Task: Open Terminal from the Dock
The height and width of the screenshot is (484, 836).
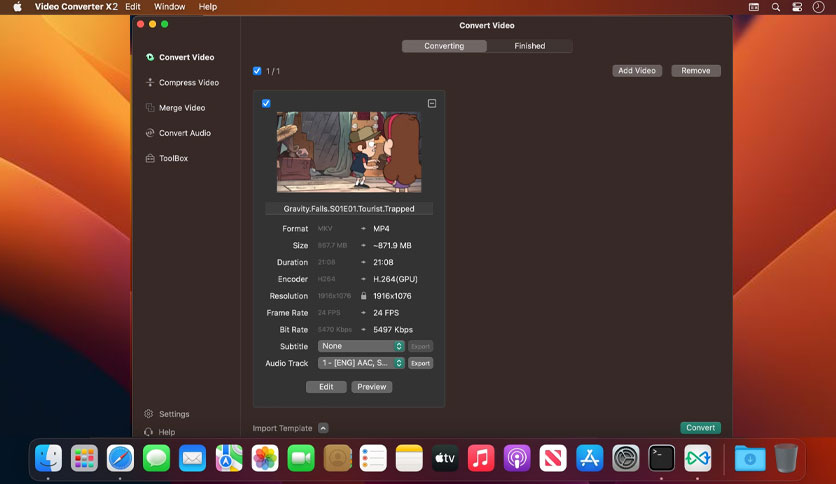Action: click(662, 458)
